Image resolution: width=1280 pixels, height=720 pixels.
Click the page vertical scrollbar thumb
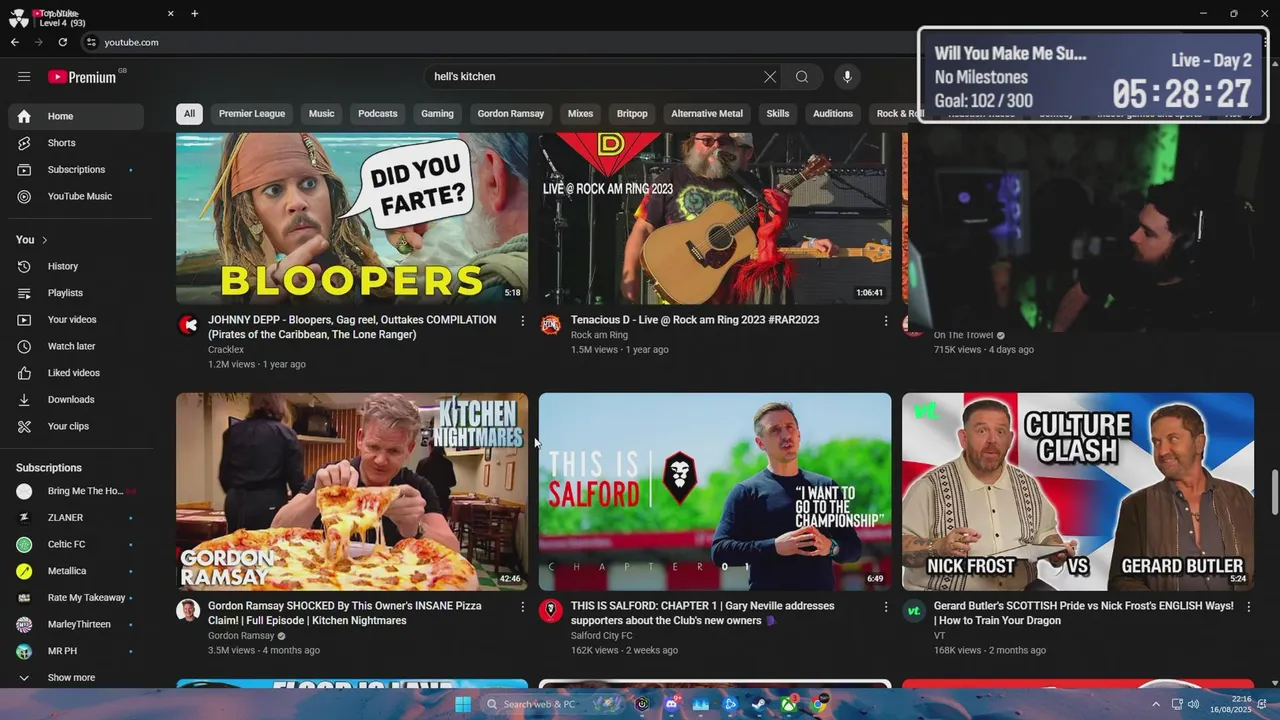pyautogui.click(x=1273, y=493)
